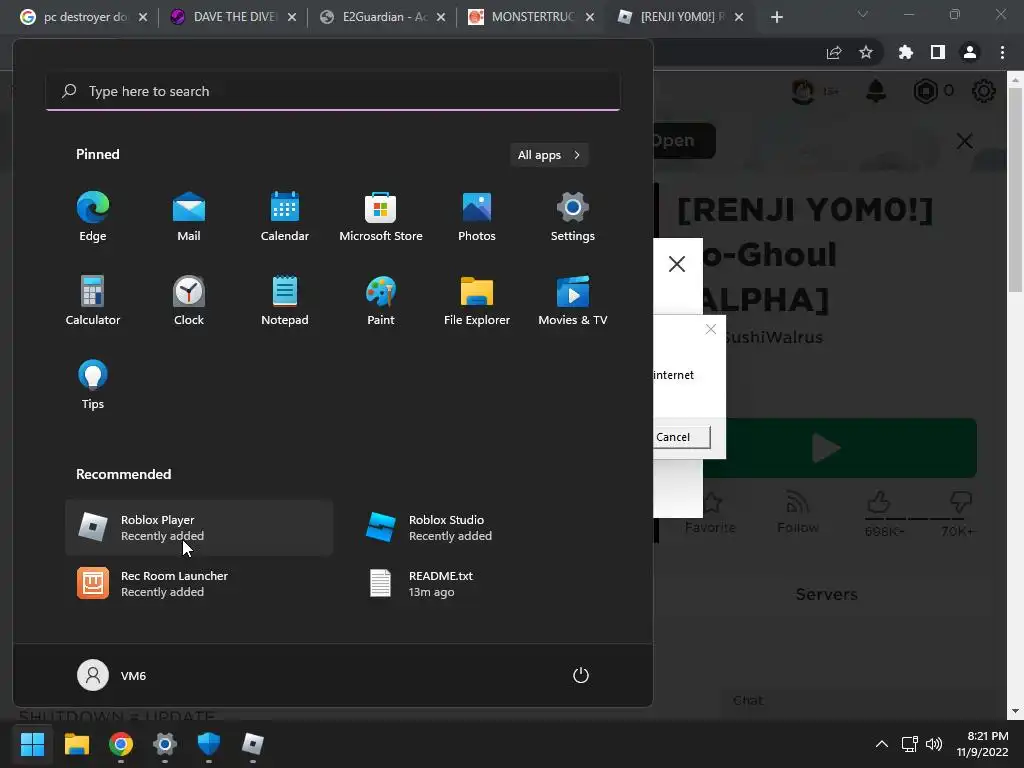Launch the Calculator app

(93, 300)
